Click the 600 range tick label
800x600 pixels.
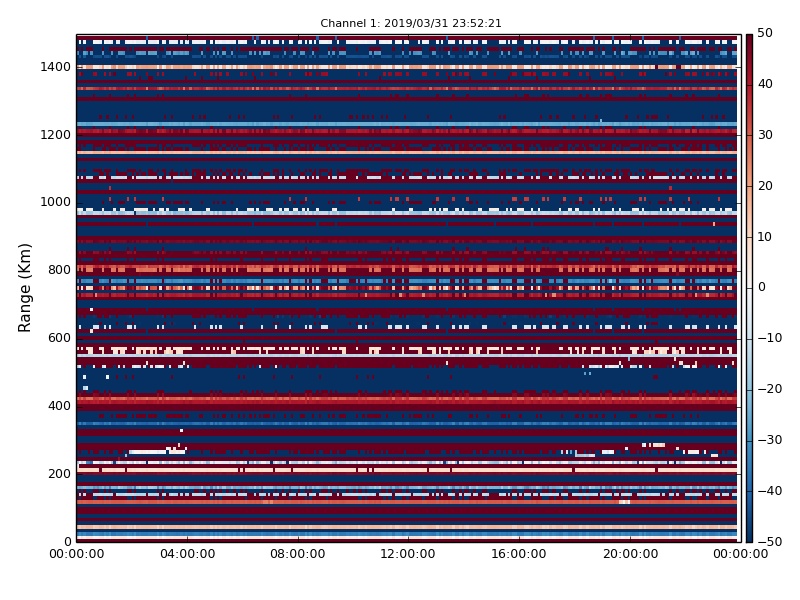point(59,338)
